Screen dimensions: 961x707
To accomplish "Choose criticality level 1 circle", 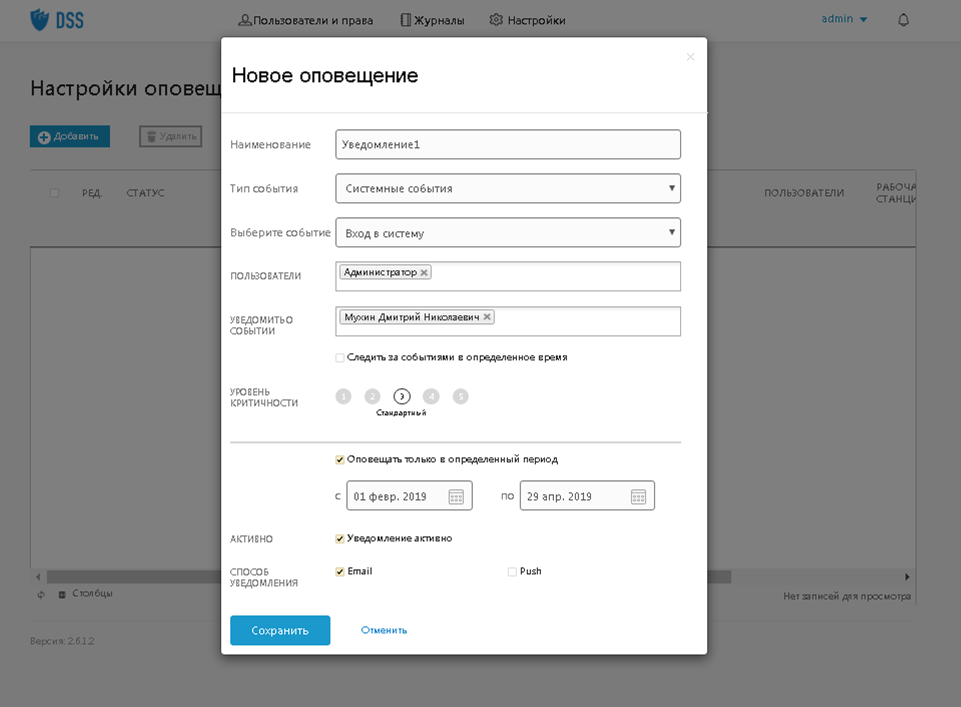I will (344, 396).
